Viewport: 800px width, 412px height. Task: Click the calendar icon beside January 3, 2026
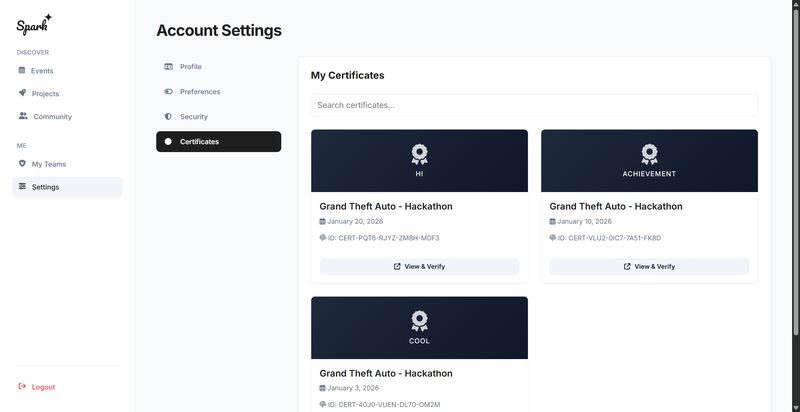point(322,388)
